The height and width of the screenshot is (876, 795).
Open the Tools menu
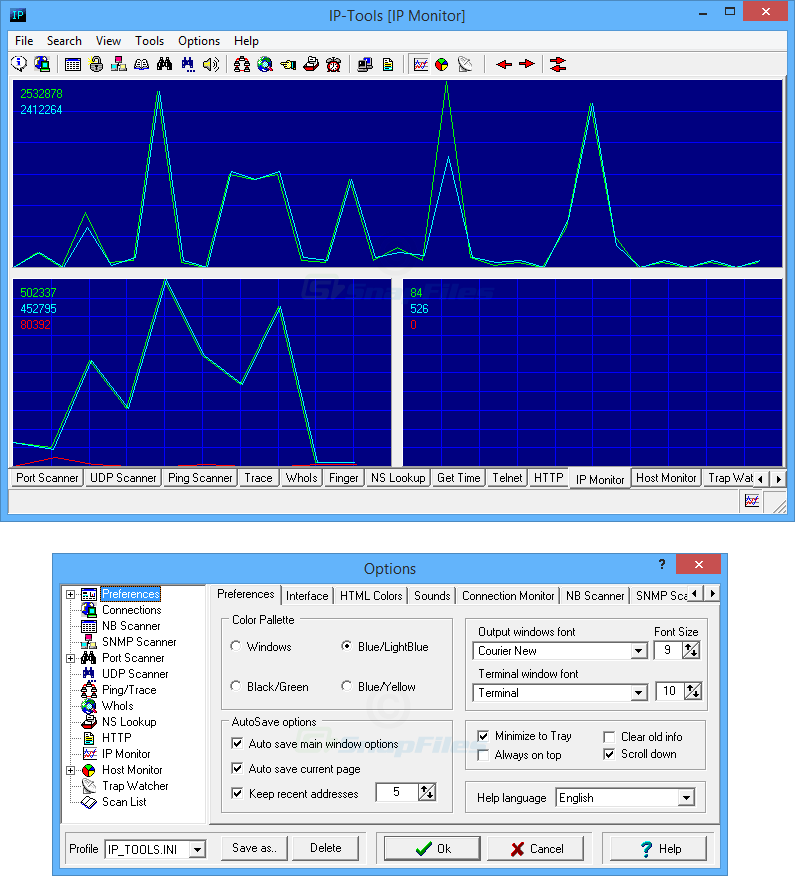coord(149,41)
